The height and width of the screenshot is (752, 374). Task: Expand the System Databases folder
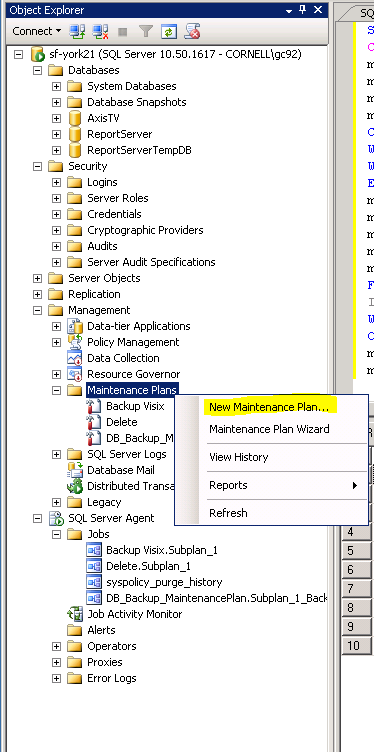tap(57, 86)
